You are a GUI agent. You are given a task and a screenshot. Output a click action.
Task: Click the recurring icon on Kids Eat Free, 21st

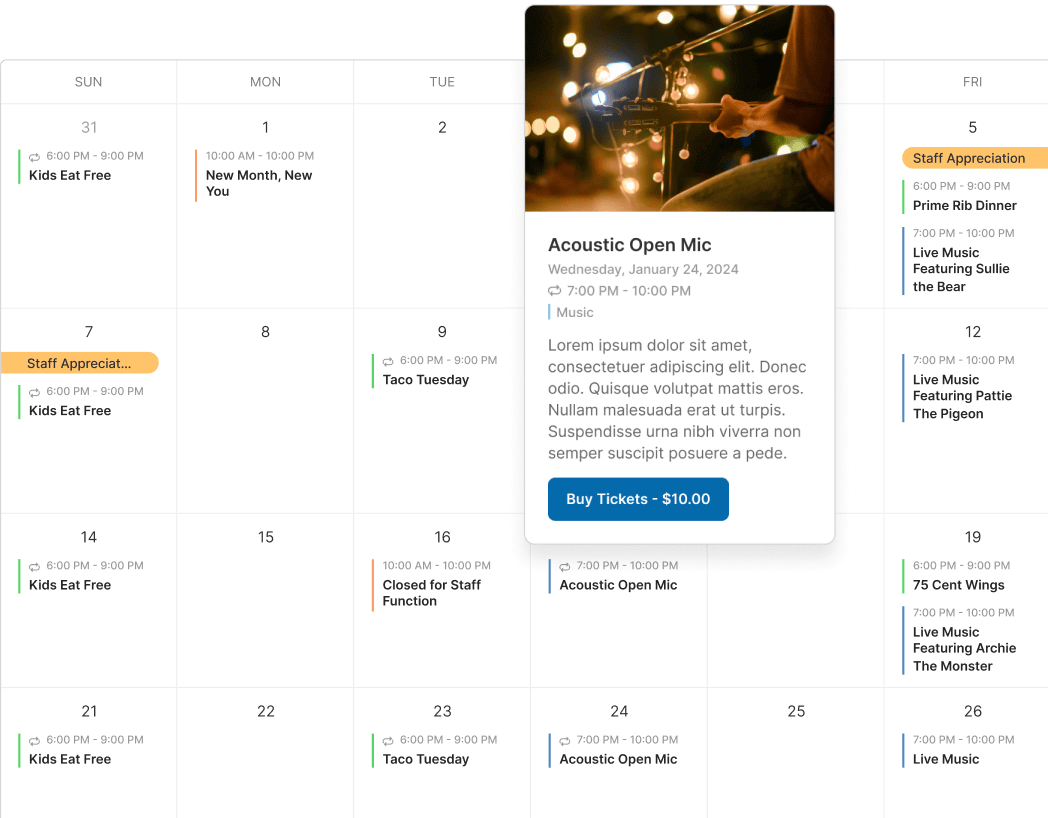35,741
